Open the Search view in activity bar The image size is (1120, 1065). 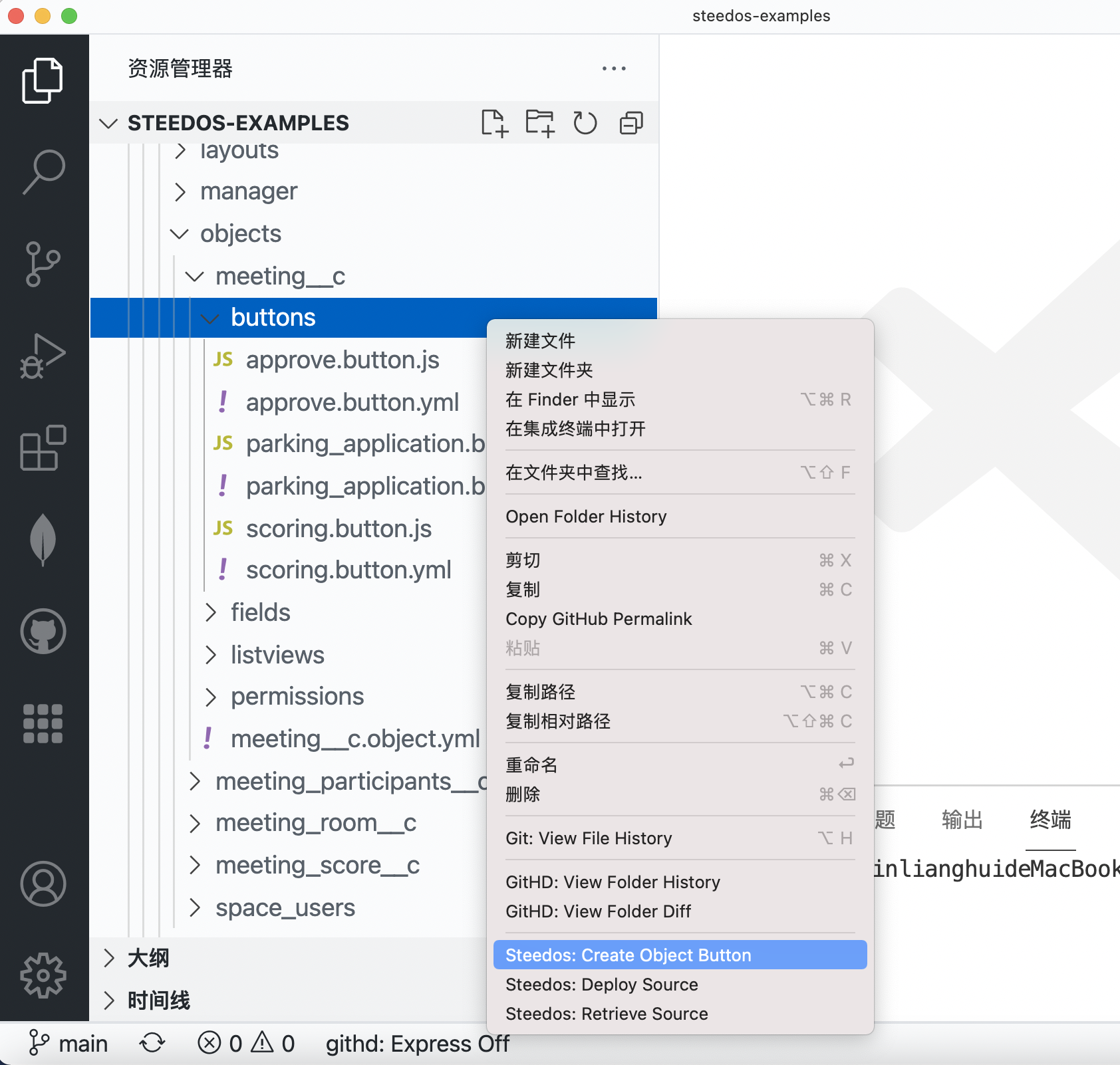(x=43, y=172)
